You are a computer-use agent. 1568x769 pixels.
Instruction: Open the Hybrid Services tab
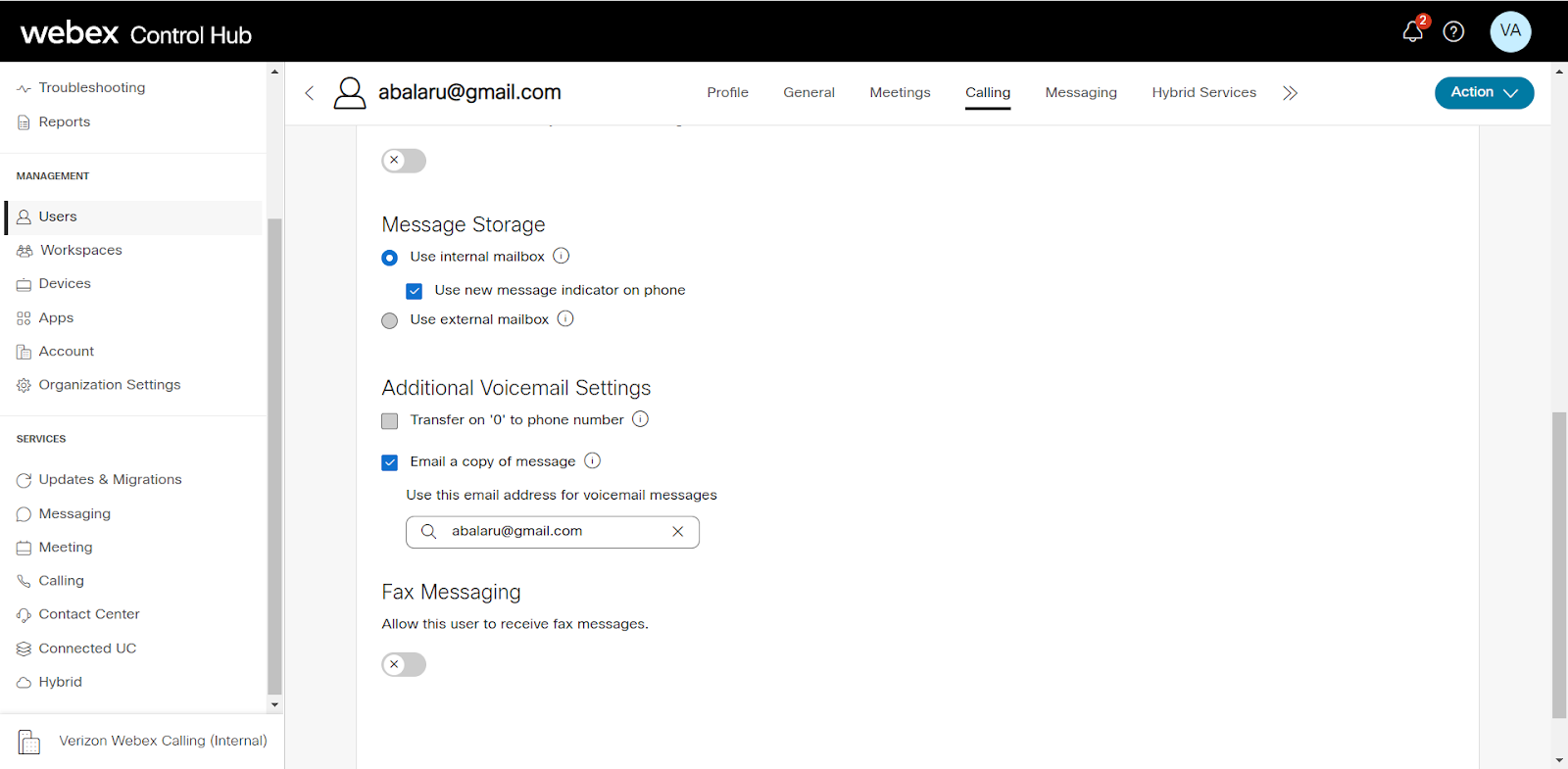(1203, 92)
